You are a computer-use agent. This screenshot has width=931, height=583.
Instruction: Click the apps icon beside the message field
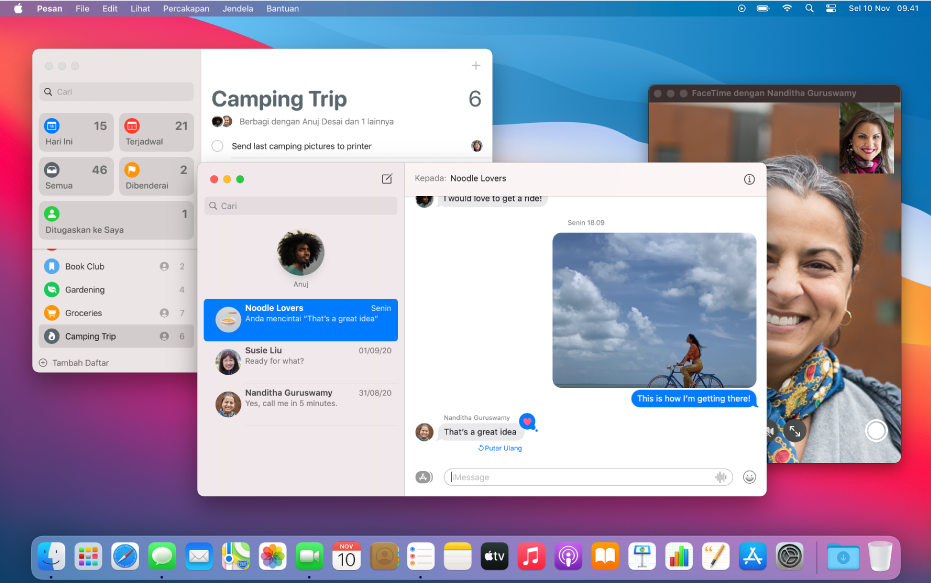coord(423,477)
